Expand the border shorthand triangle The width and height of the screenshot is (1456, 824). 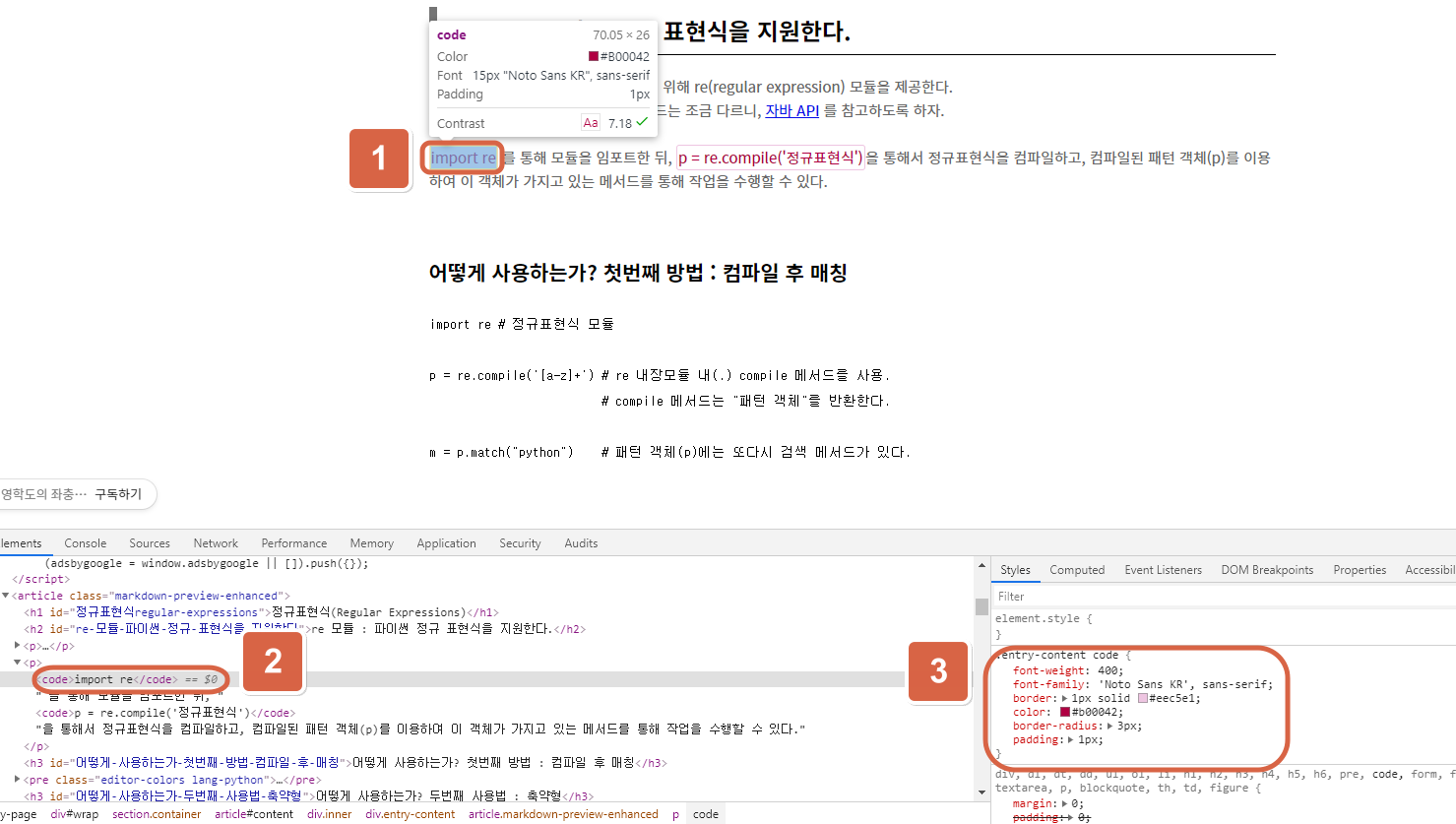(x=1064, y=698)
